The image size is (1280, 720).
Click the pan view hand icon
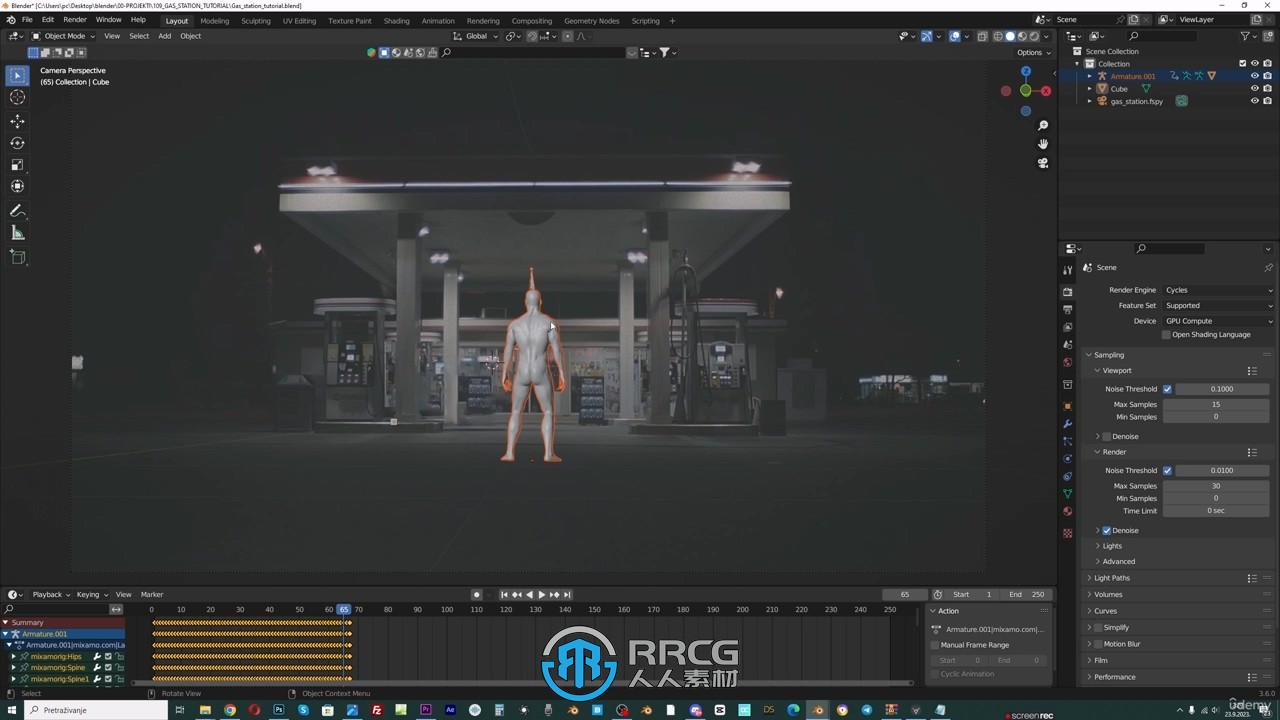1043,144
